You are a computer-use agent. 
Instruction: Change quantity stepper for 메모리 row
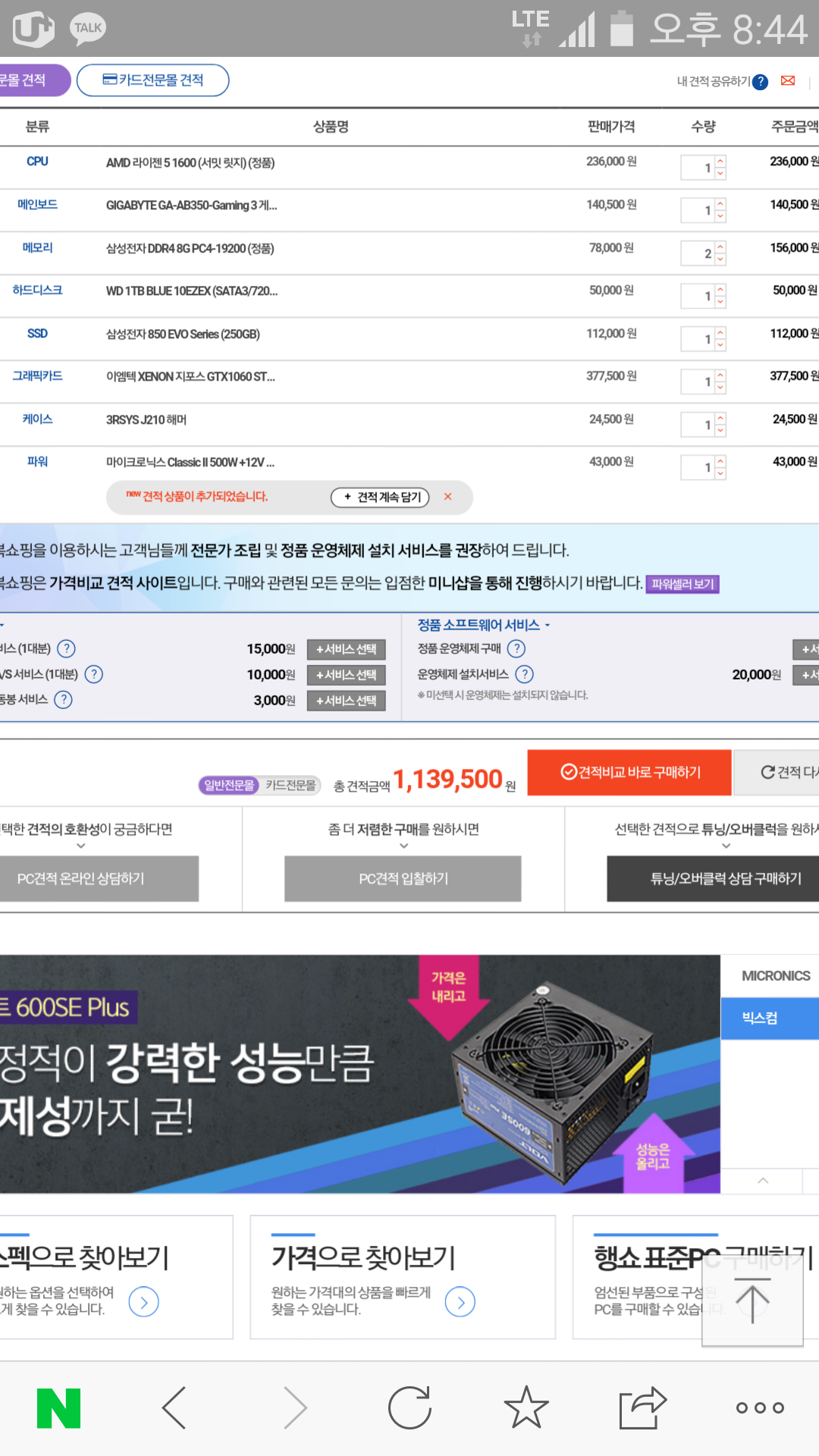(x=720, y=253)
